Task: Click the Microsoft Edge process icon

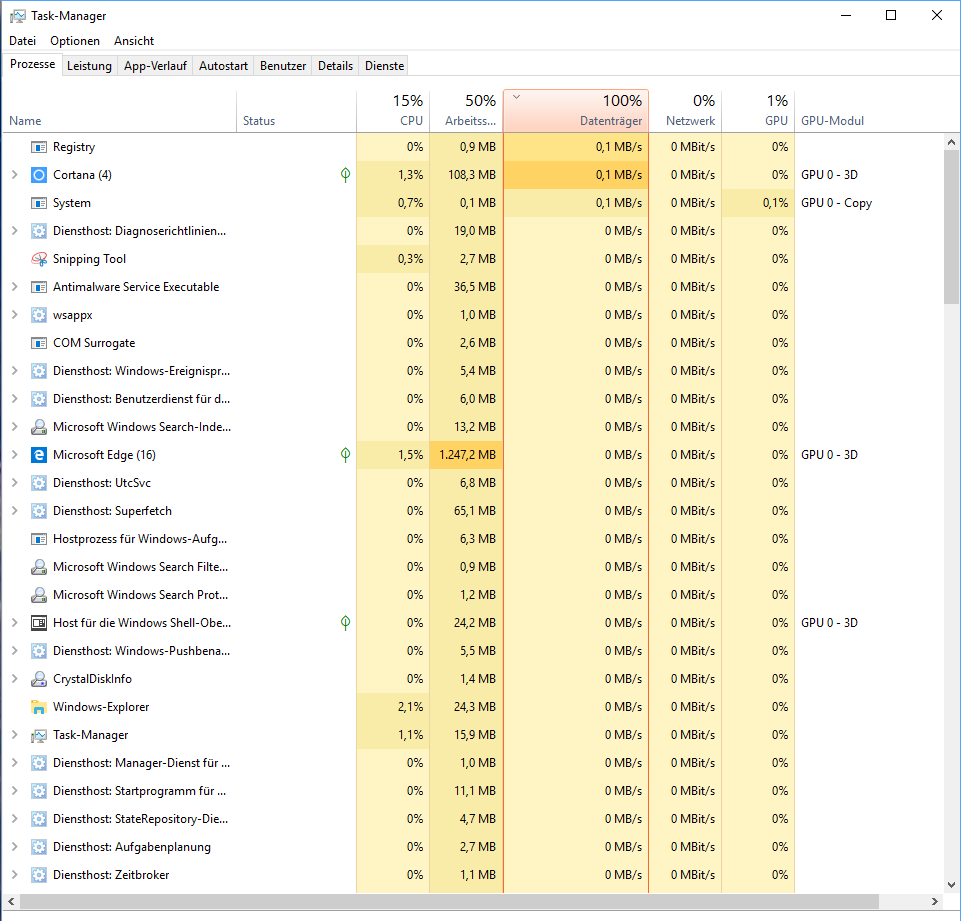Action: pos(39,455)
